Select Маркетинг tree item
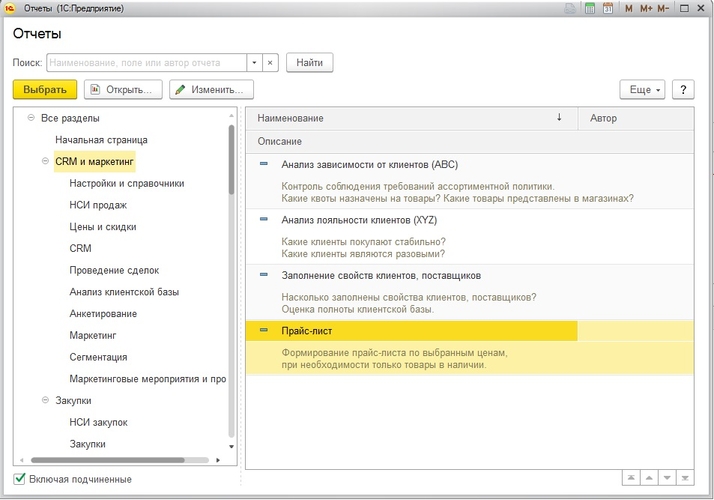Screen dimensions: 714x500 point(92,336)
